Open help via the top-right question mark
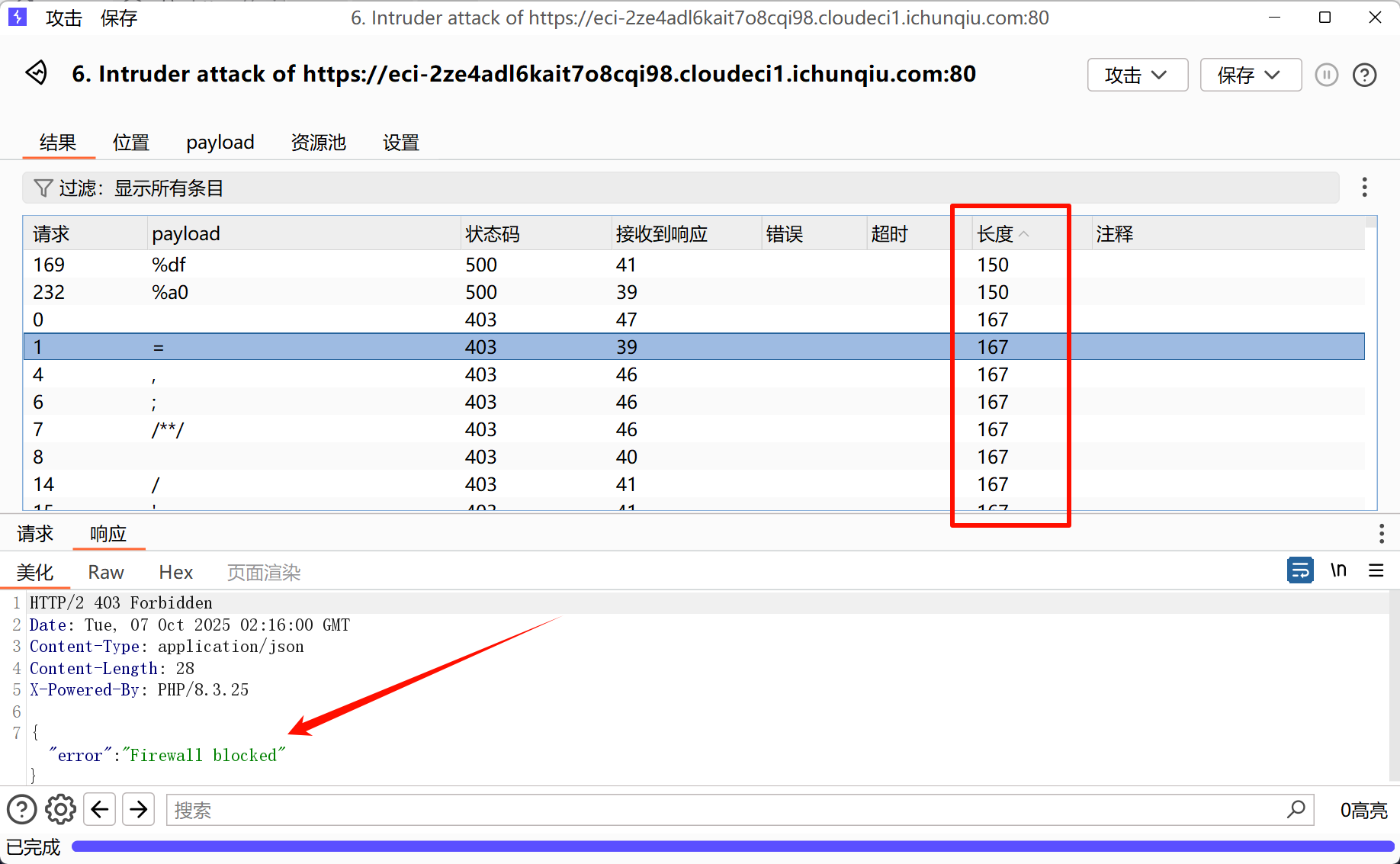The width and height of the screenshot is (1400, 864). pos(1364,75)
